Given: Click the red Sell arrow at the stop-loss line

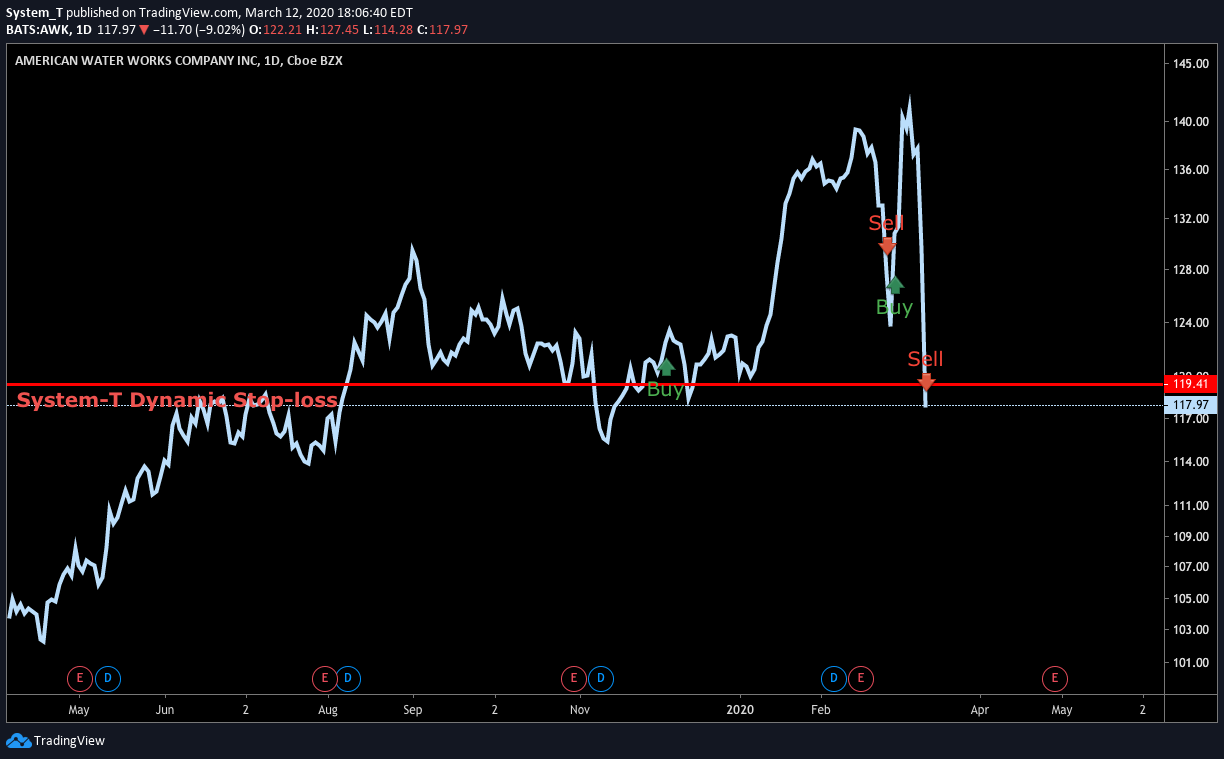Looking at the screenshot, I should point(926,381).
